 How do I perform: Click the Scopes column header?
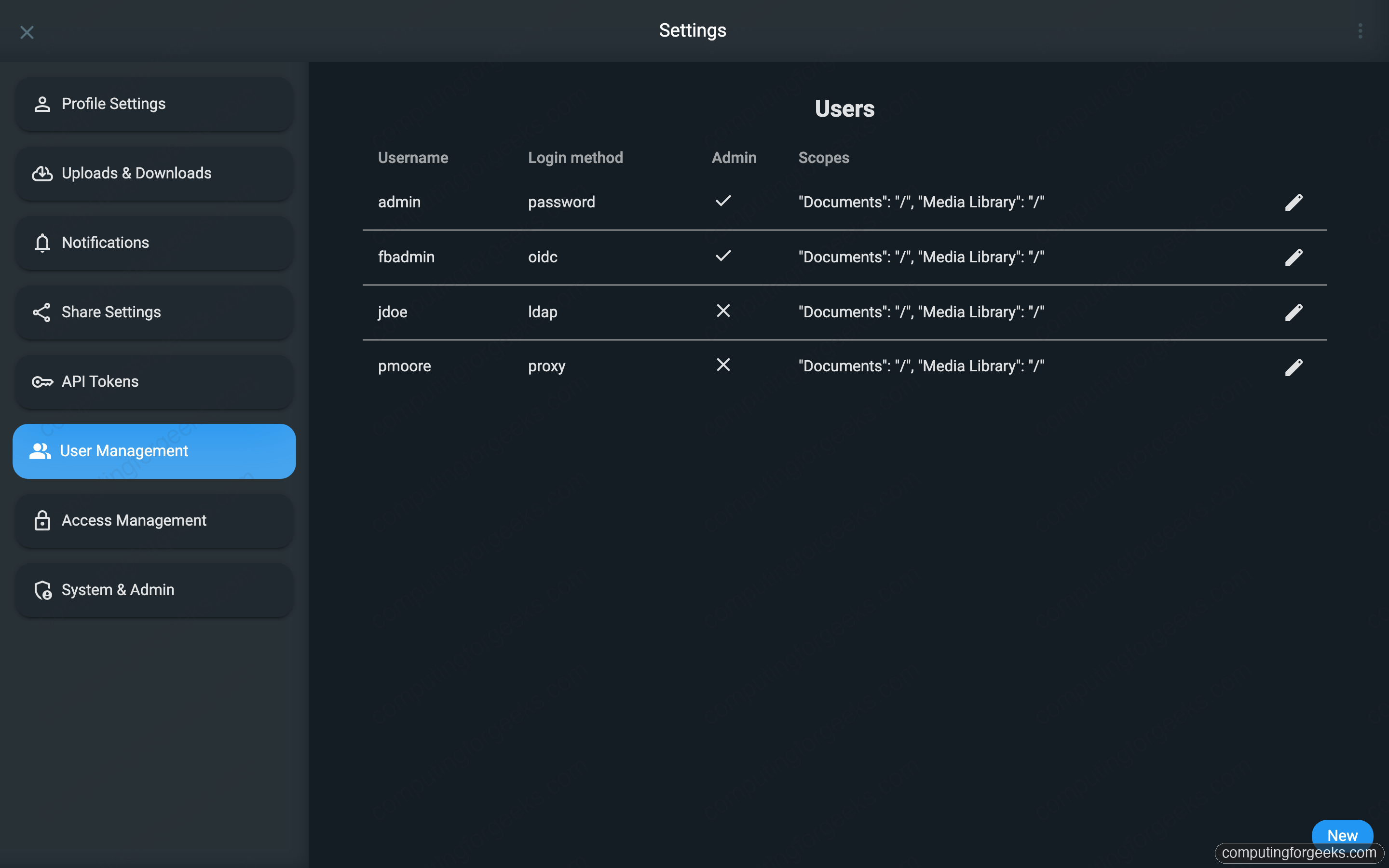tap(824, 158)
